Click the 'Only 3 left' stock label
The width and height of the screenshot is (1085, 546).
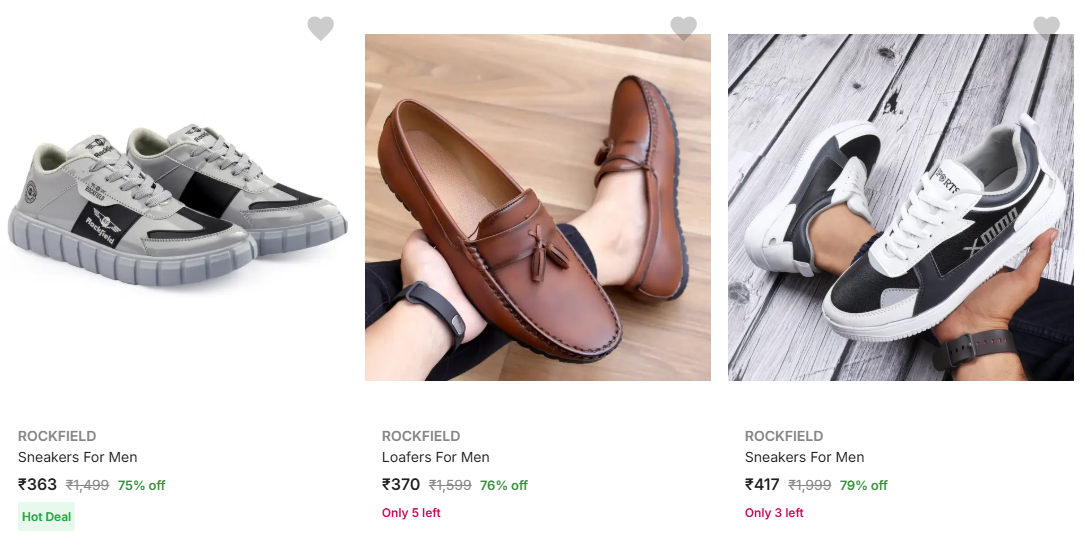point(774,513)
